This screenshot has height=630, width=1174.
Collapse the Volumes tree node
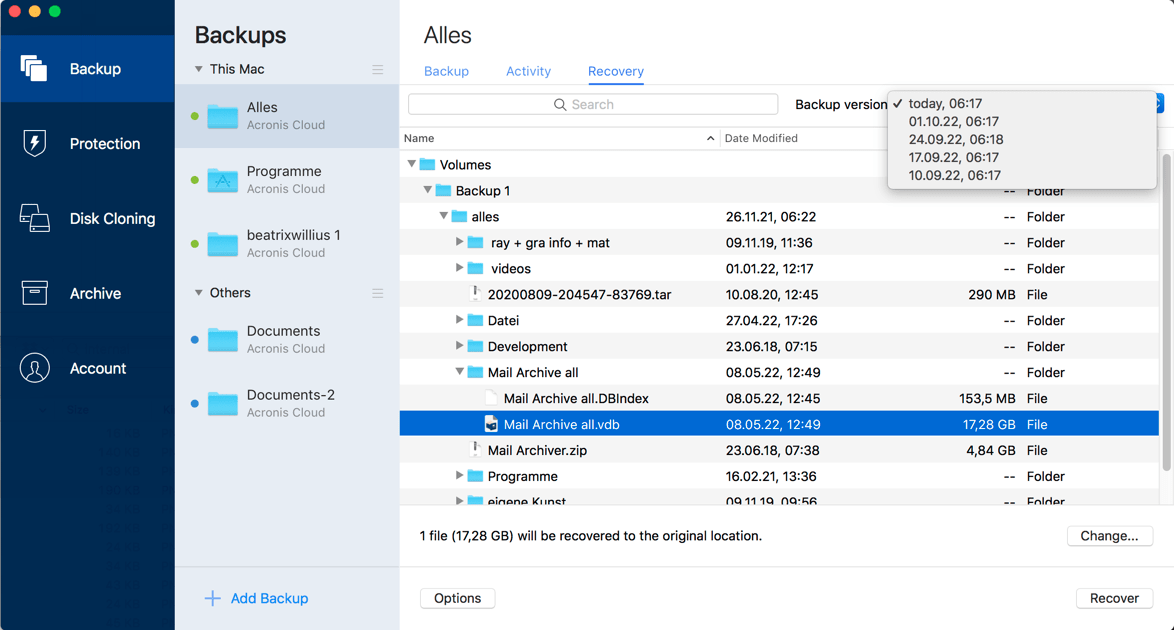point(412,164)
